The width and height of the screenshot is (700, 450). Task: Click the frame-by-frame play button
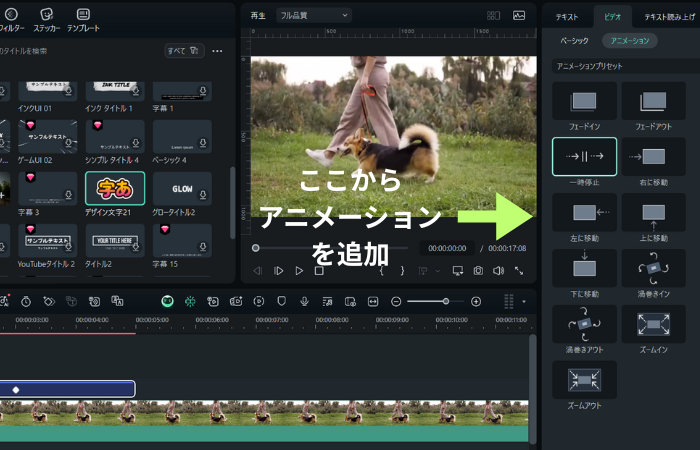(279, 271)
